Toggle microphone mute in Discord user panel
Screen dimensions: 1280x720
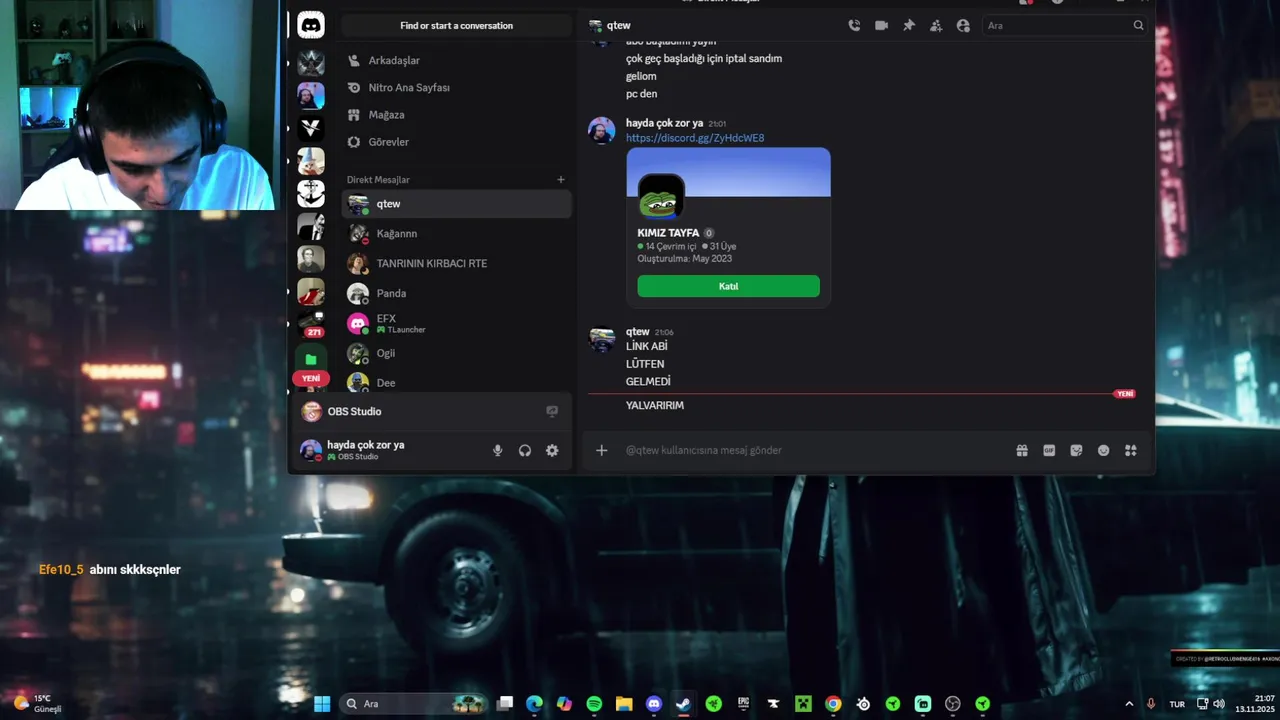click(x=498, y=450)
